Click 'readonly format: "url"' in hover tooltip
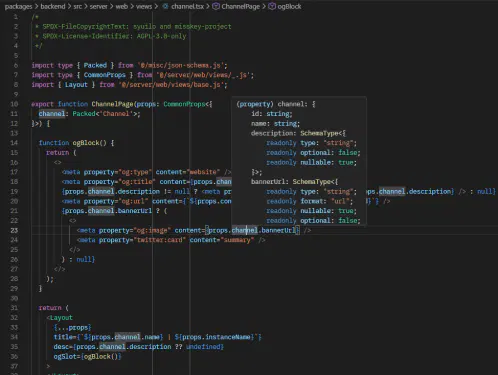498x375 pixels. pos(309,201)
